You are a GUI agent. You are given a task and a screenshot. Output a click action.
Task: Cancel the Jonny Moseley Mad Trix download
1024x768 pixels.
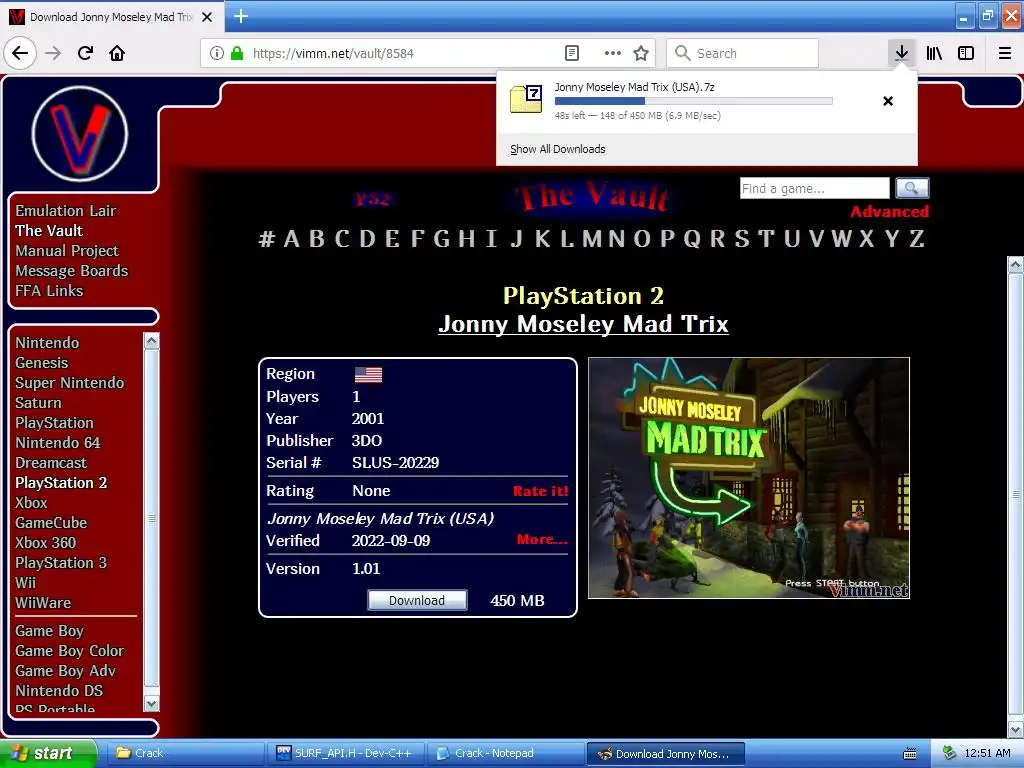tap(888, 101)
